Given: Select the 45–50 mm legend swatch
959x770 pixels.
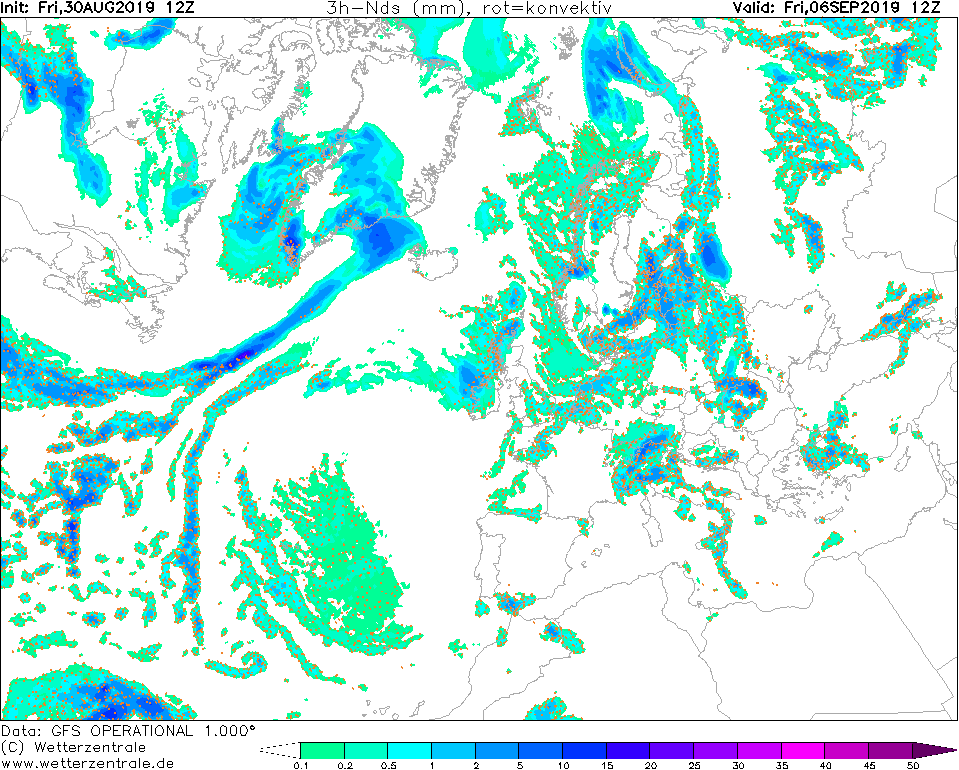Looking at the screenshot, I should point(890,750).
